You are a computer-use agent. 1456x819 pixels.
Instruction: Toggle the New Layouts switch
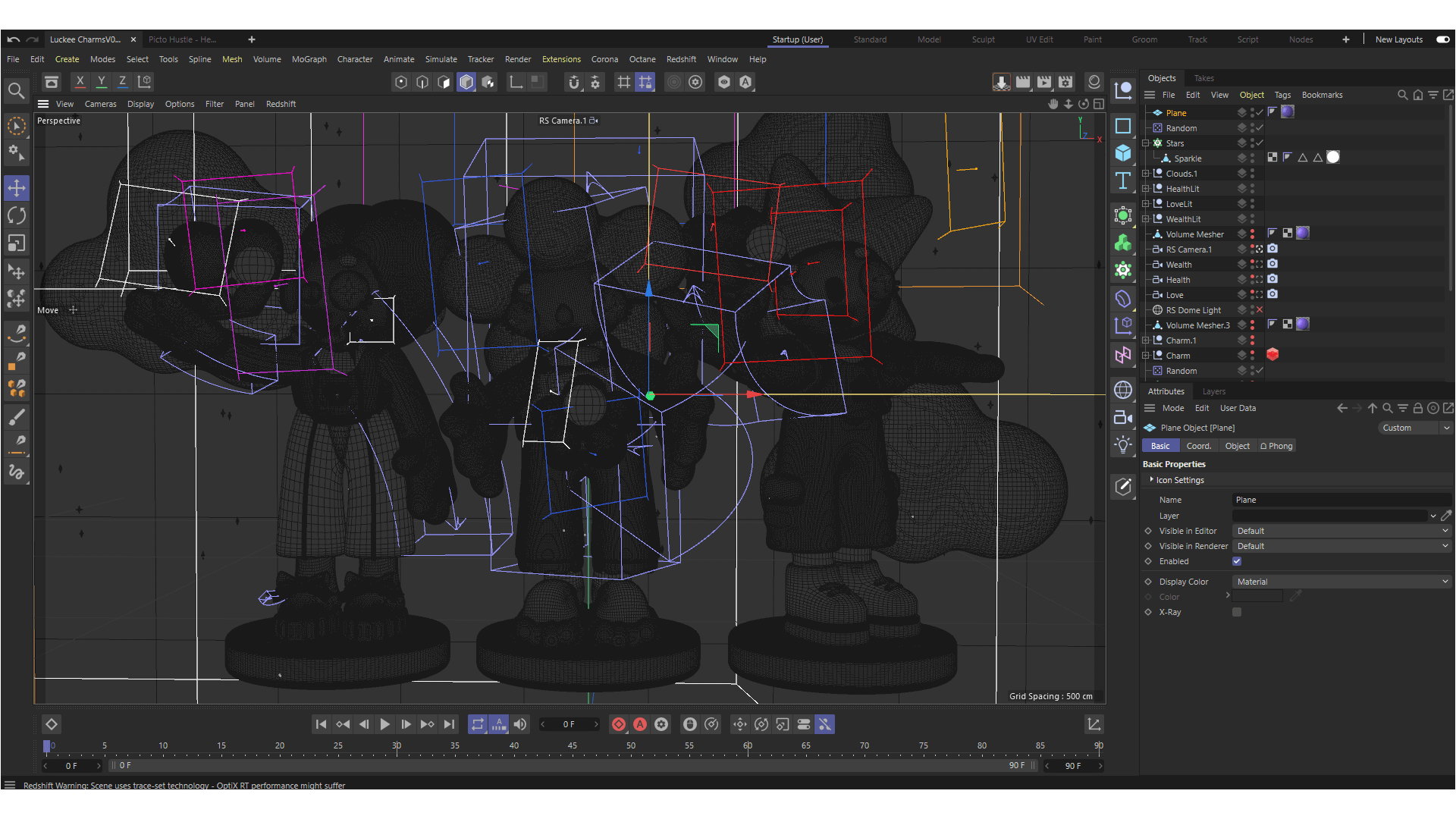1442,39
